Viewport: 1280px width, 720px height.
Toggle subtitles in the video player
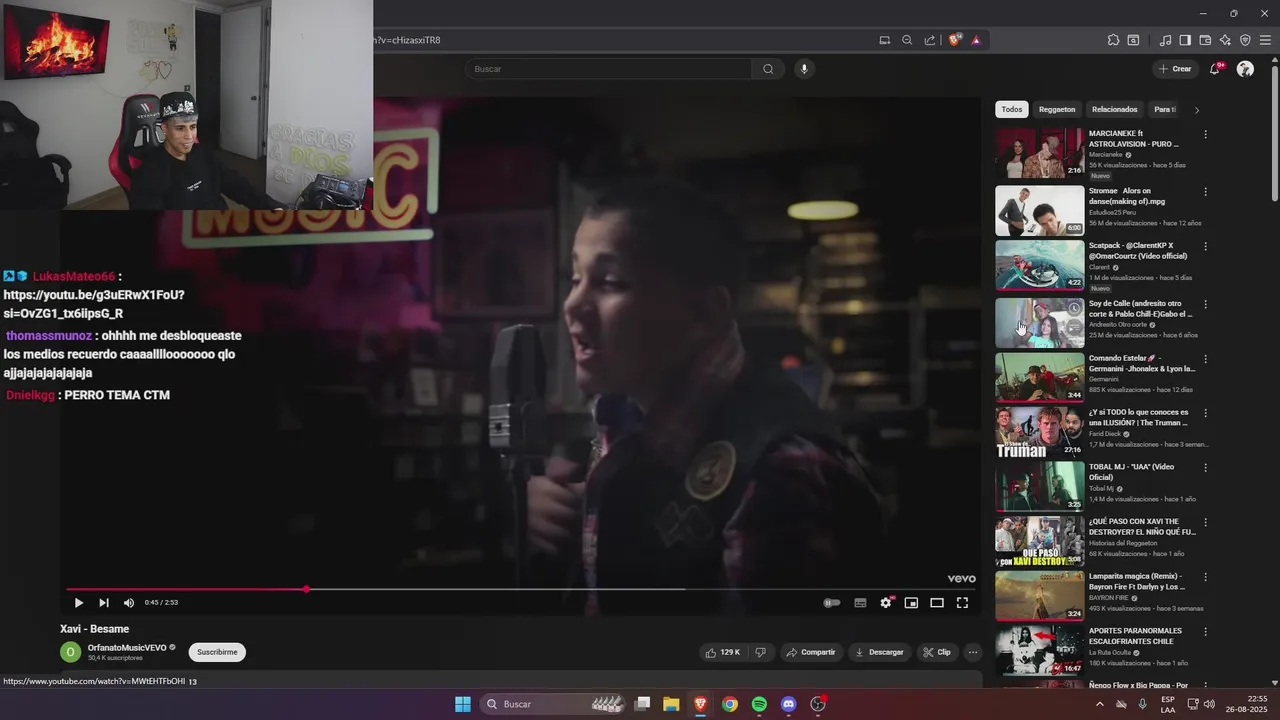(860, 603)
